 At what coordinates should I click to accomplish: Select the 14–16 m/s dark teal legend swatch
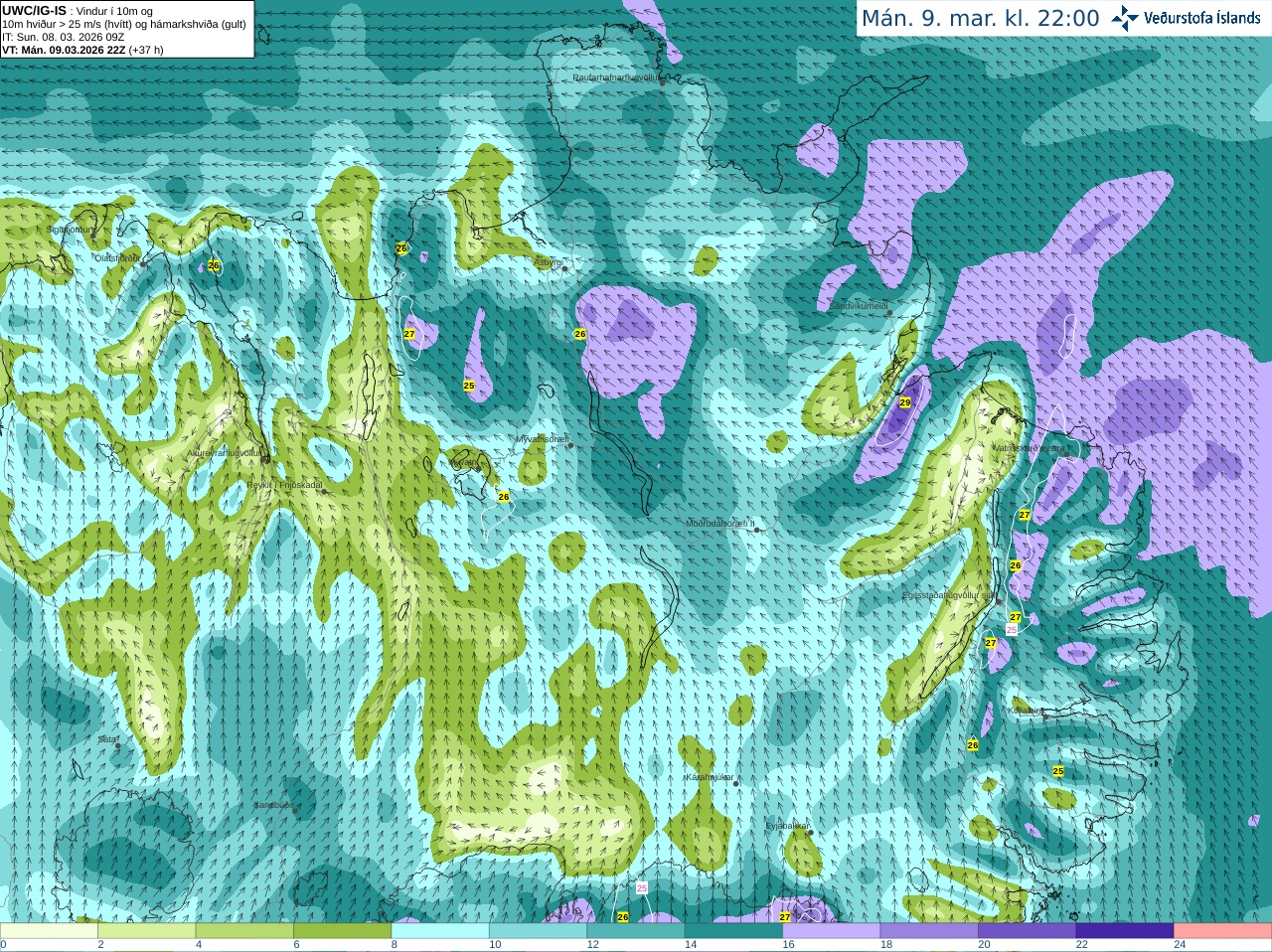click(733, 931)
